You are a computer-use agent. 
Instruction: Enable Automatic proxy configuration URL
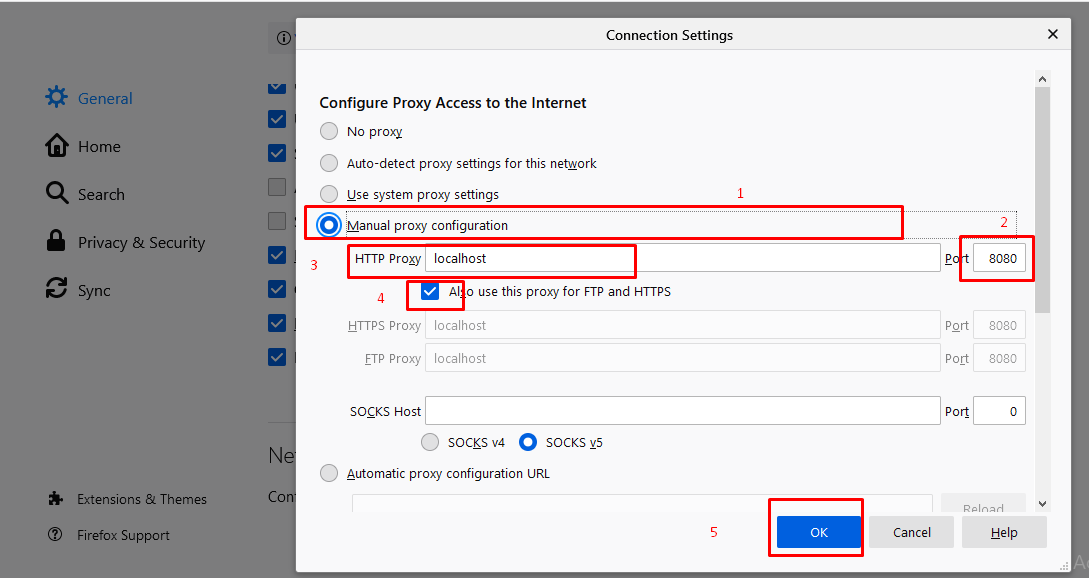click(x=329, y=473)
